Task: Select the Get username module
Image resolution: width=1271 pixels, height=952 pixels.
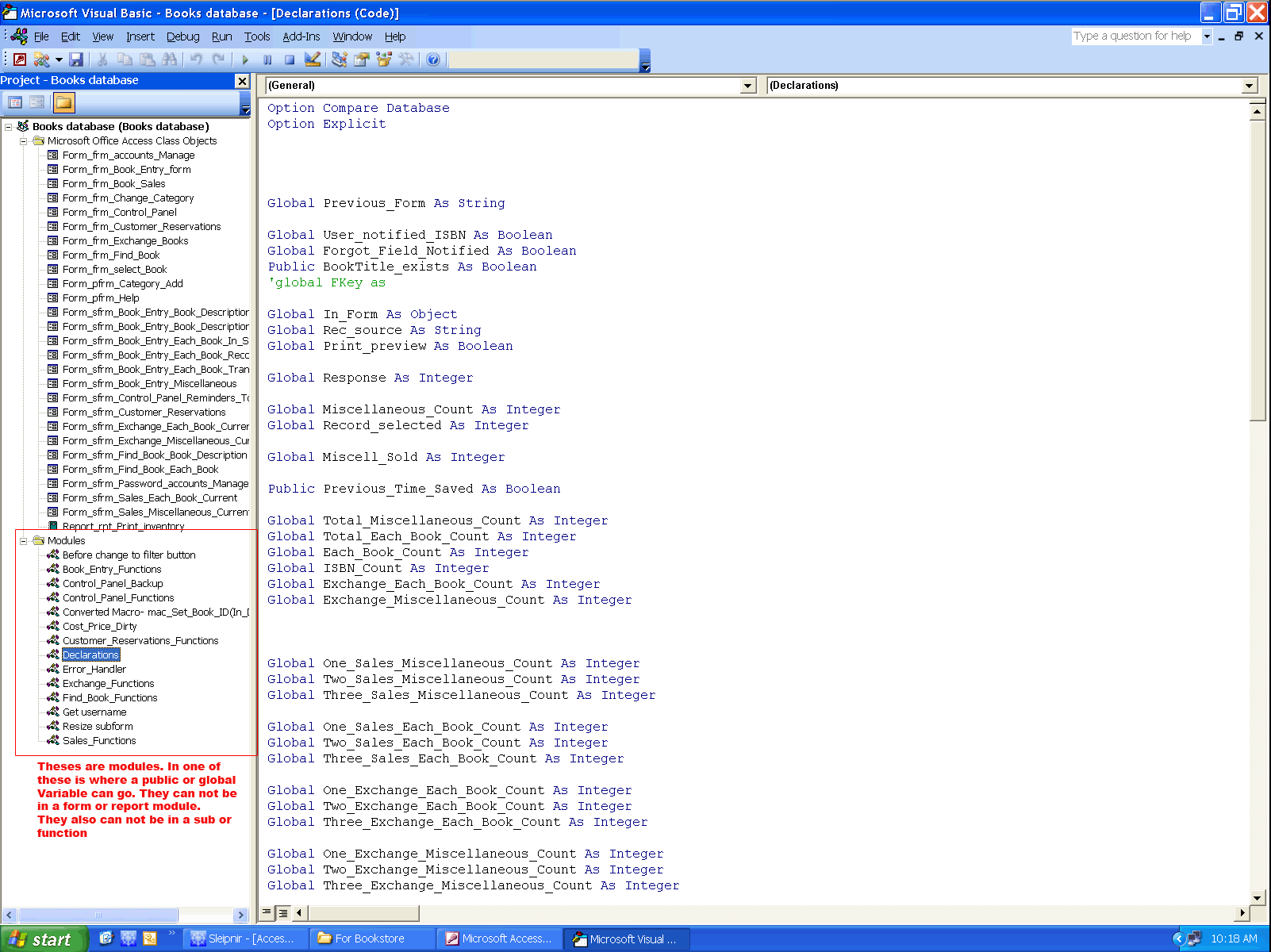Action: click(x=94, y=712)
